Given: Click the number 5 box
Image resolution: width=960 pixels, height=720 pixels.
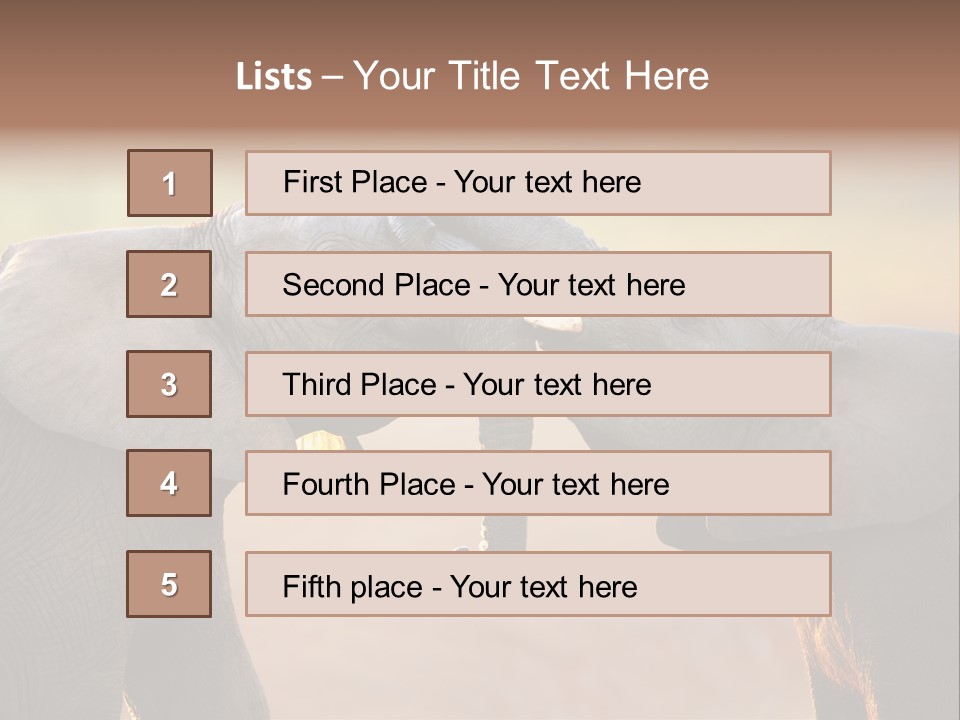Looking at the screenshot, I should (169, 584).
